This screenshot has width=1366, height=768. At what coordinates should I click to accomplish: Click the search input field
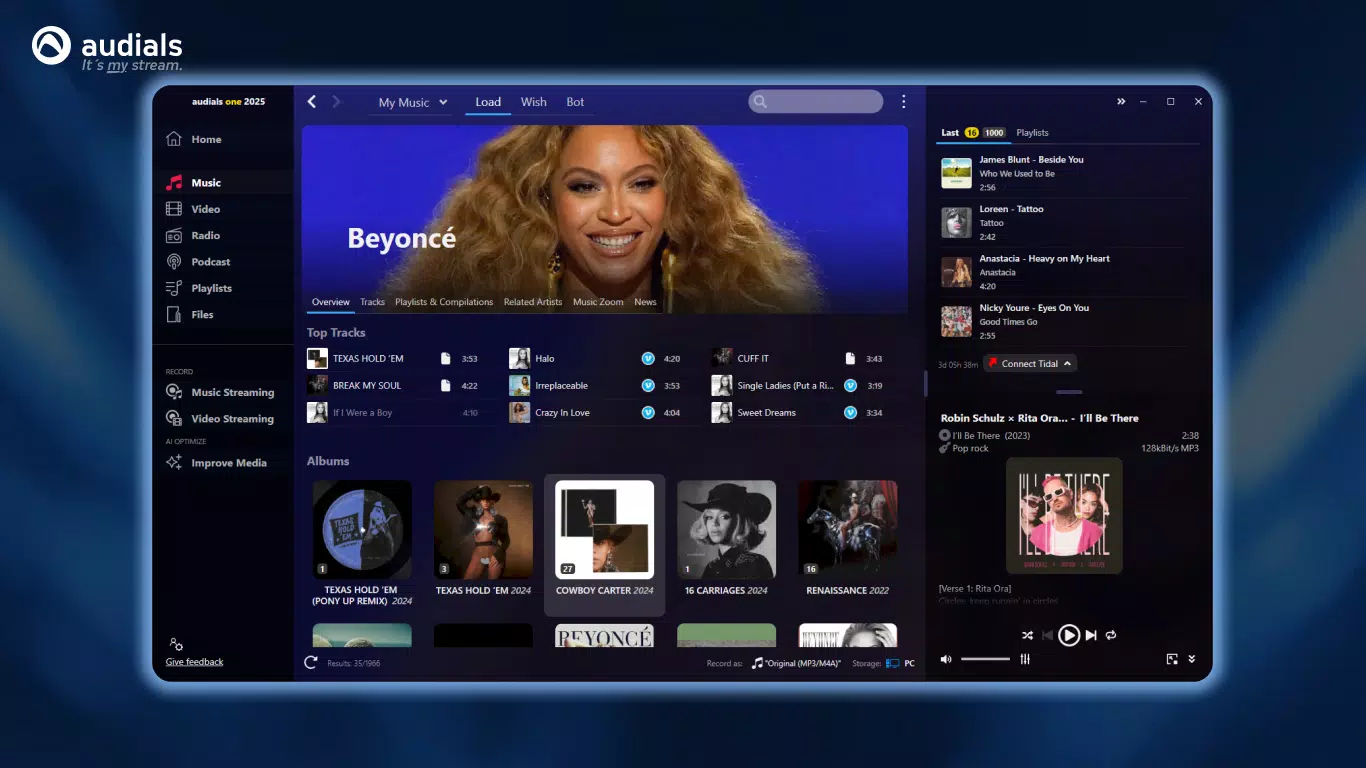pyautogui.click(x=816, y=101)
